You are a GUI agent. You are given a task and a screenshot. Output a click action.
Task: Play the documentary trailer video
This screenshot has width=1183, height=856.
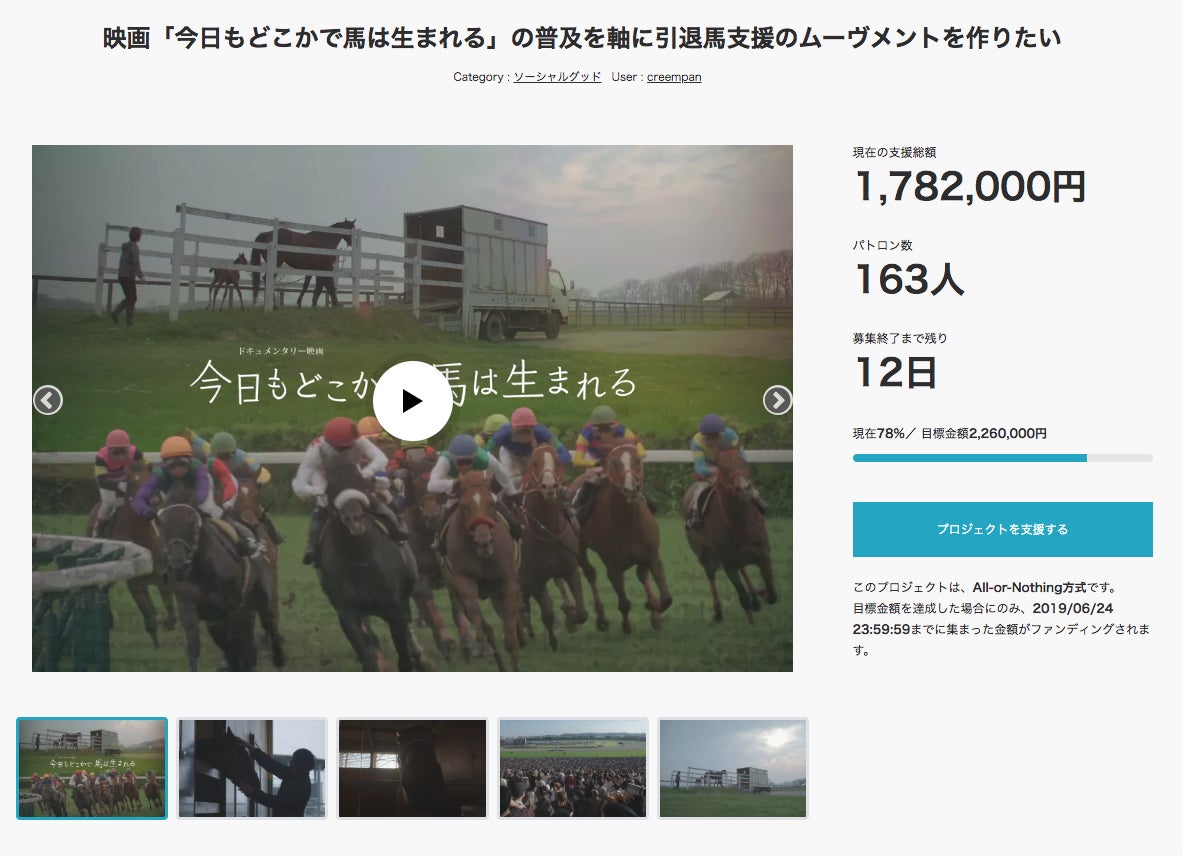point(412,400)
